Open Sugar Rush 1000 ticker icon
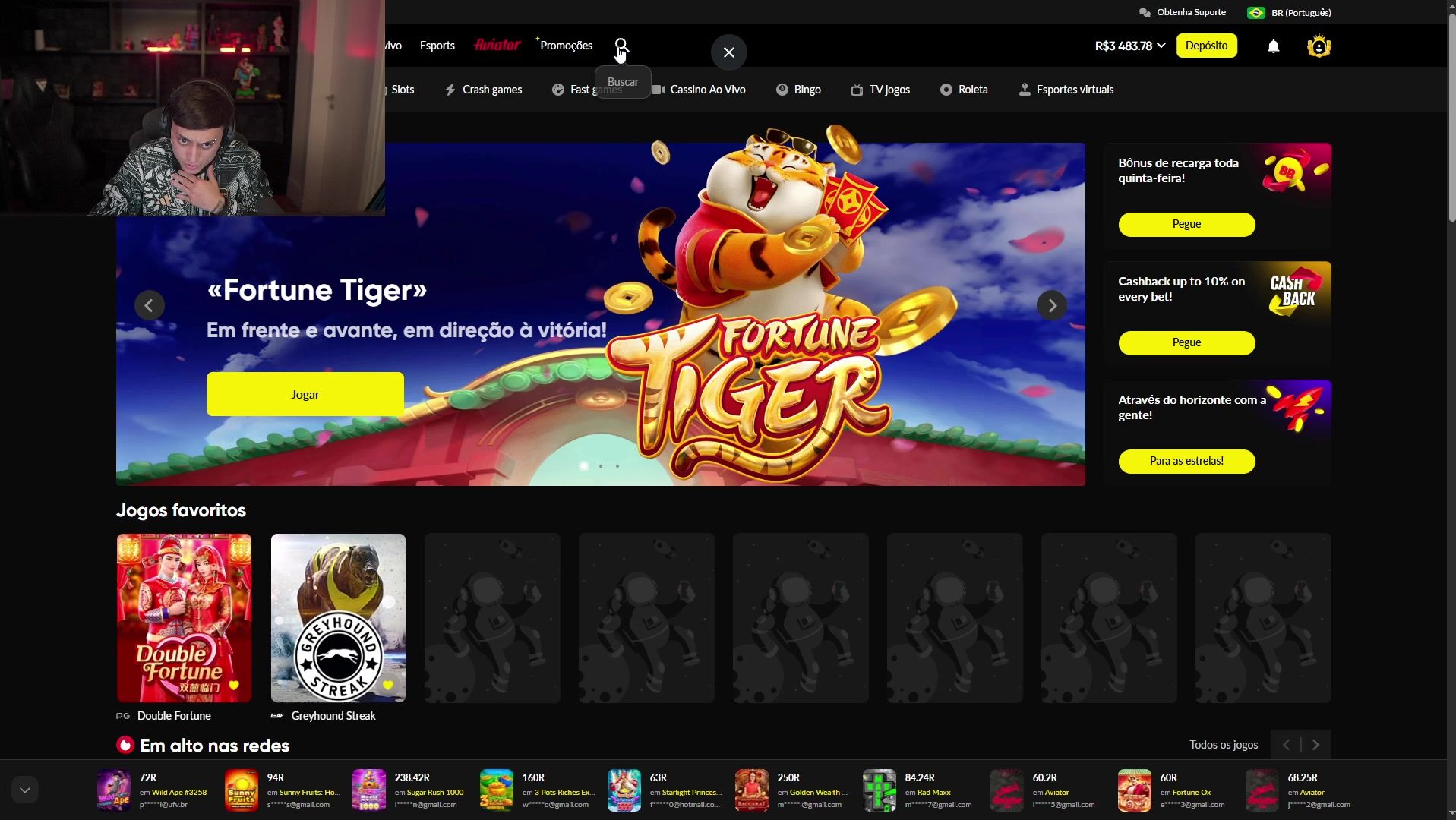Viewport: 1456px width, 820px height. [369, 790]
